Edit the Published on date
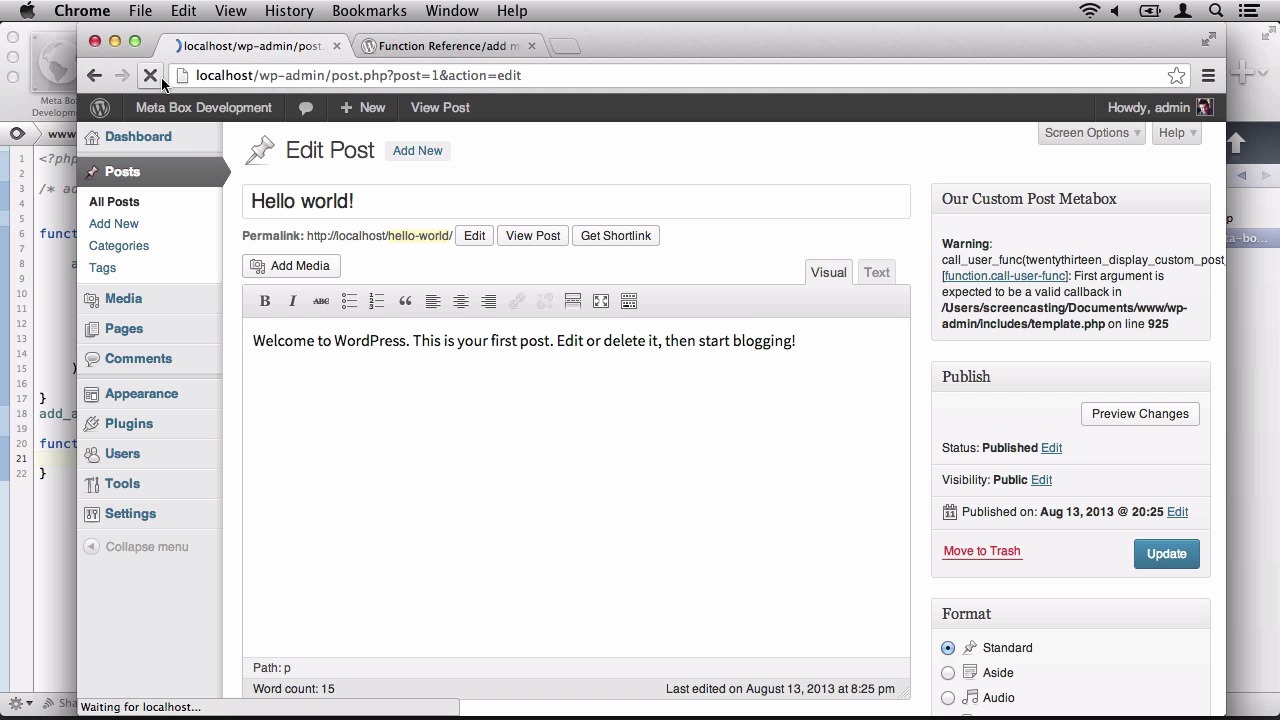 click(x=1177, y=512)
